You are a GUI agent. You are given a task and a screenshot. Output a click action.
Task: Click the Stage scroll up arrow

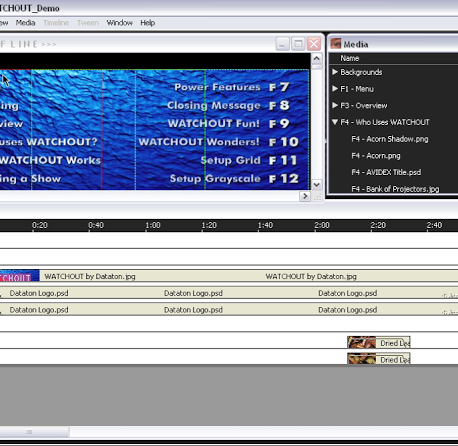coord(316,58)
